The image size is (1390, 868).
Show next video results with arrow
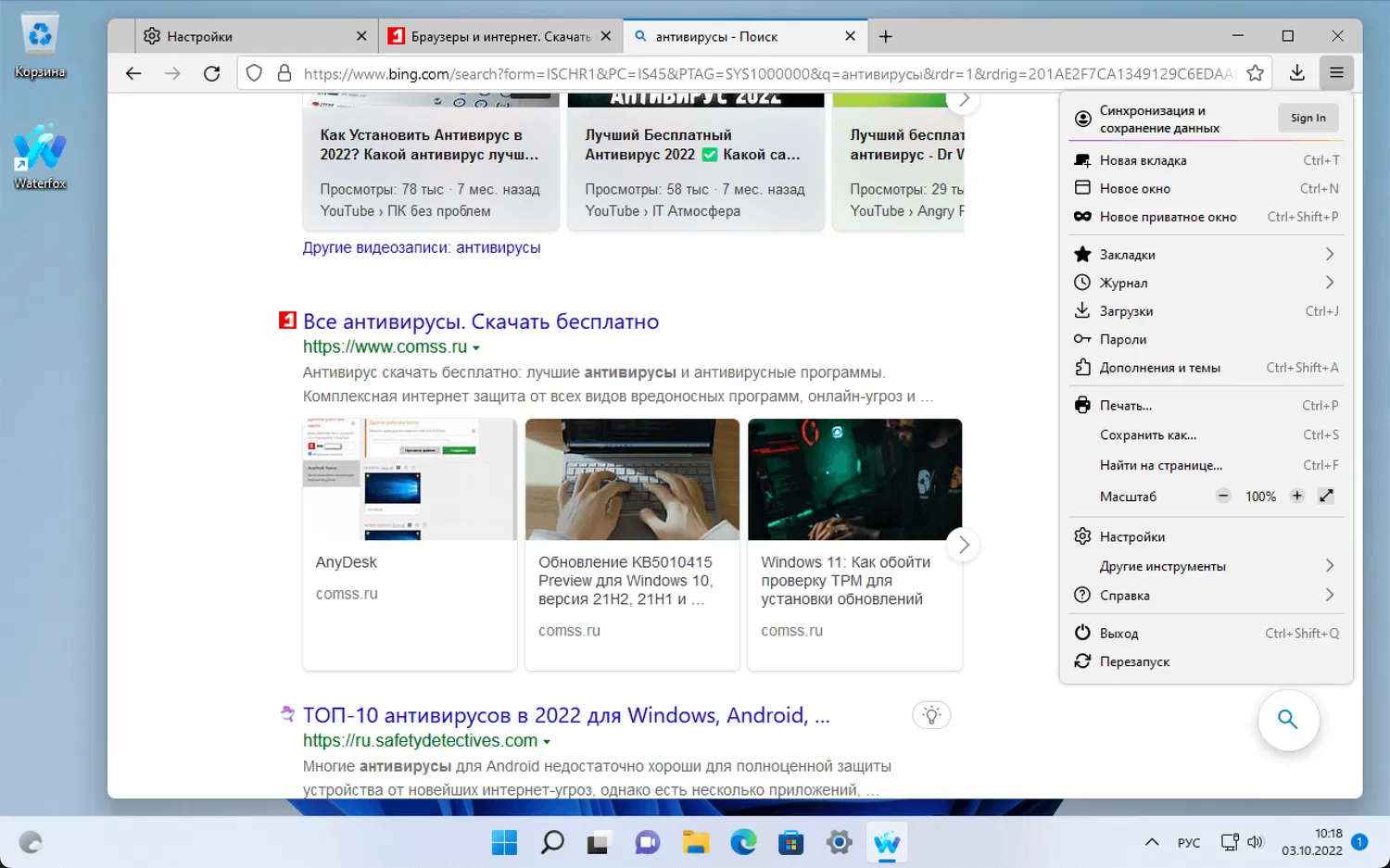[x=964, y=100]
